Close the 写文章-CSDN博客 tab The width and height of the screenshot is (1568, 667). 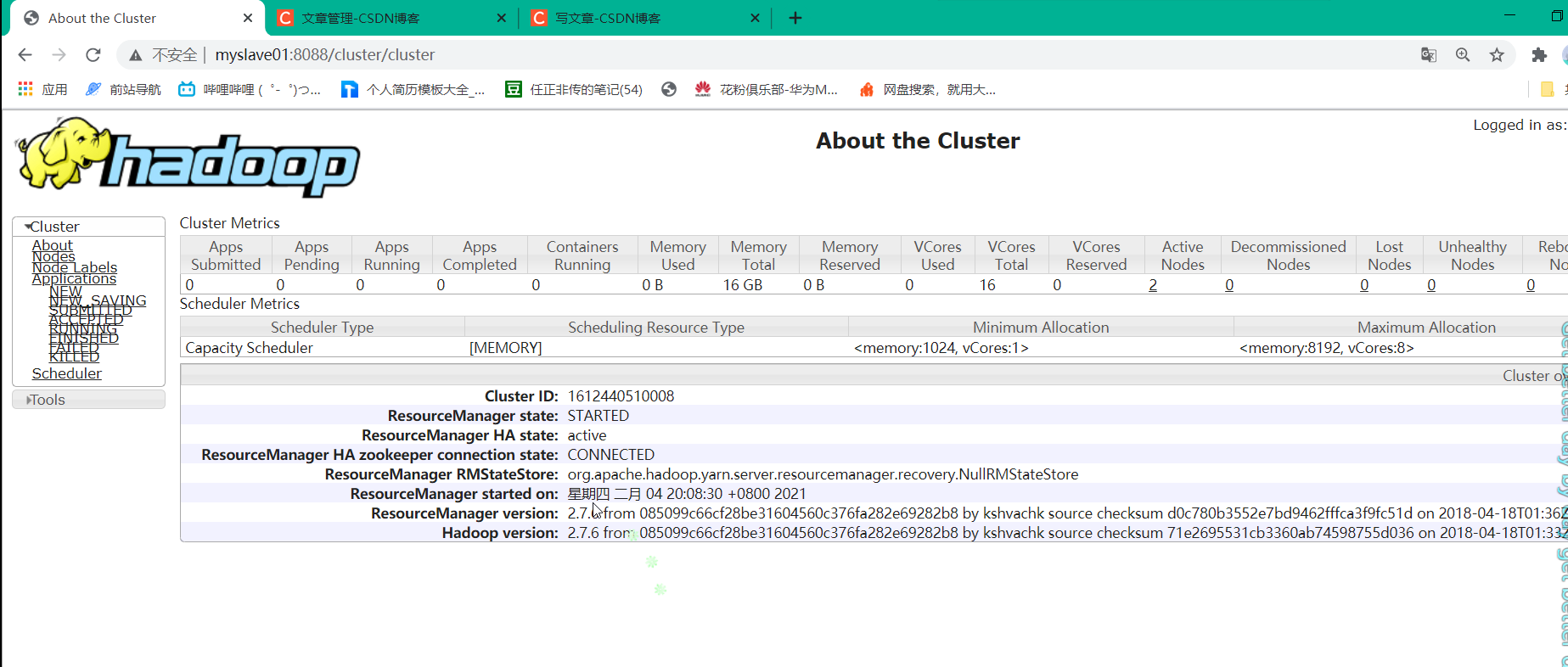pos(755,18)
